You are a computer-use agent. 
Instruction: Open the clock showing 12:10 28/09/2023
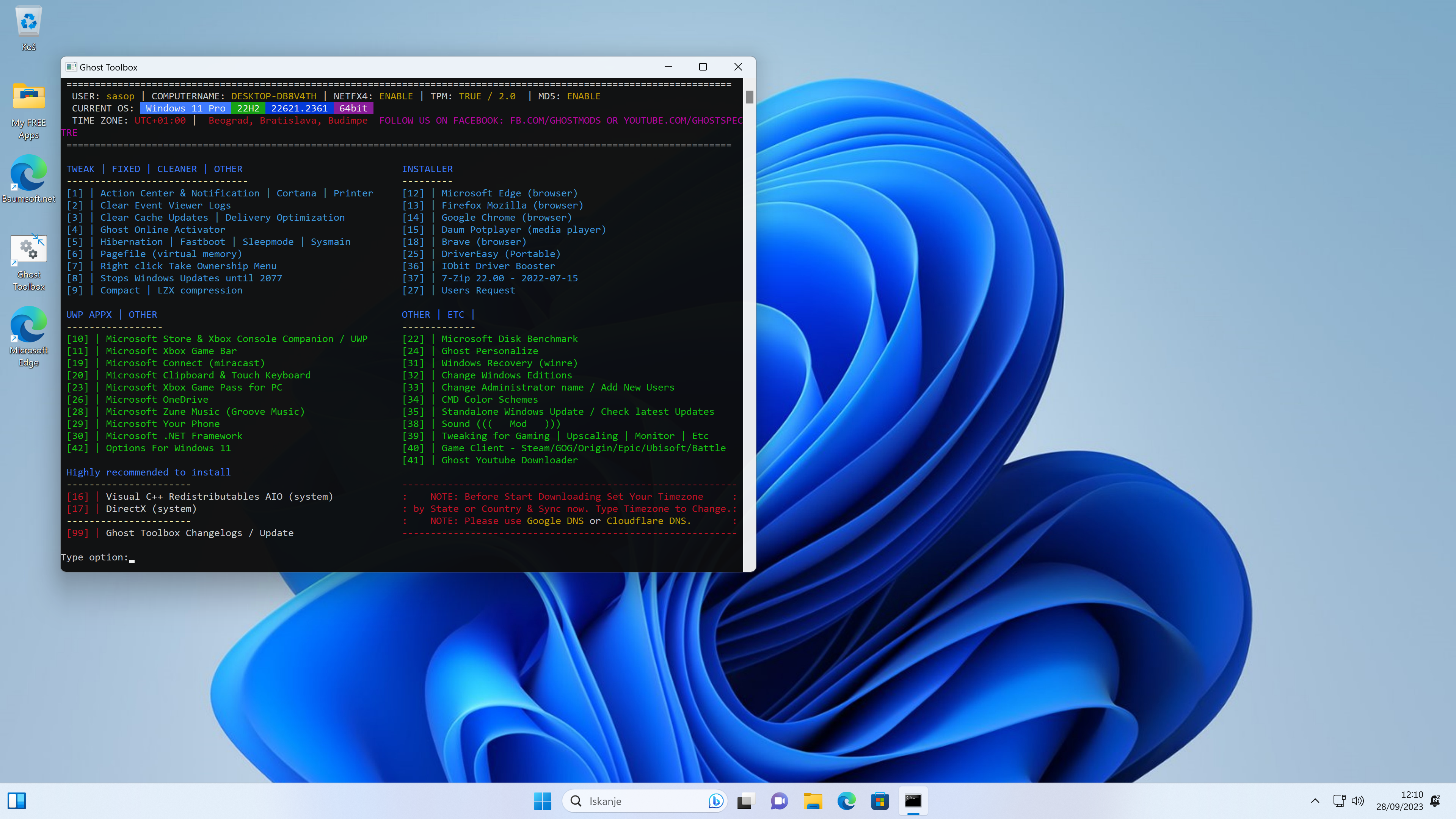pos(1400,801)
